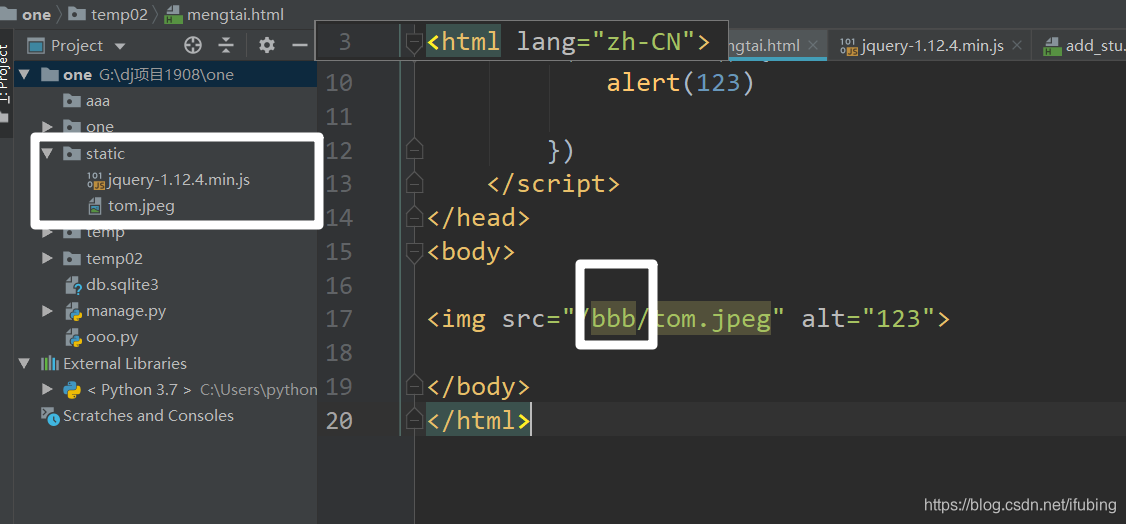Open Project panel settings gear
This screenshot has width=1126, height=524.
[x=267, y=46]
